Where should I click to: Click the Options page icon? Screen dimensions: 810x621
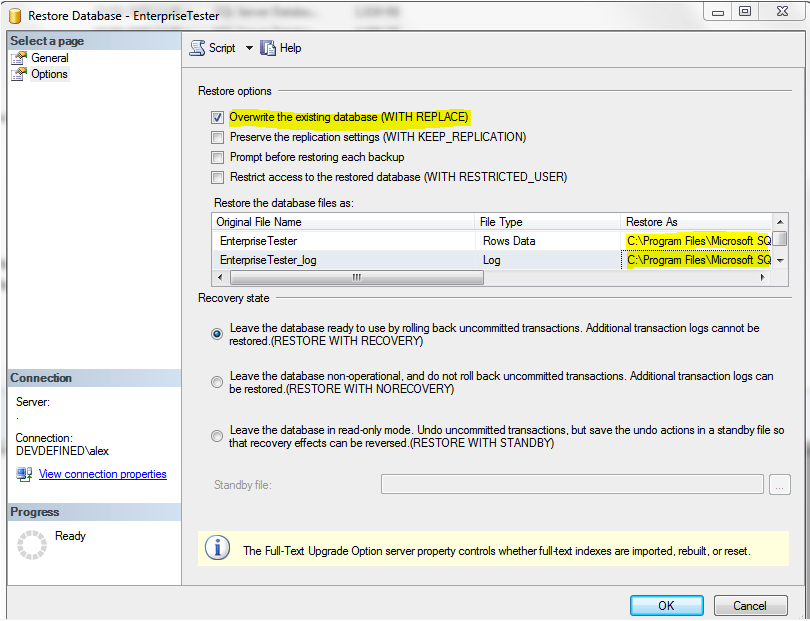(19, 74)
